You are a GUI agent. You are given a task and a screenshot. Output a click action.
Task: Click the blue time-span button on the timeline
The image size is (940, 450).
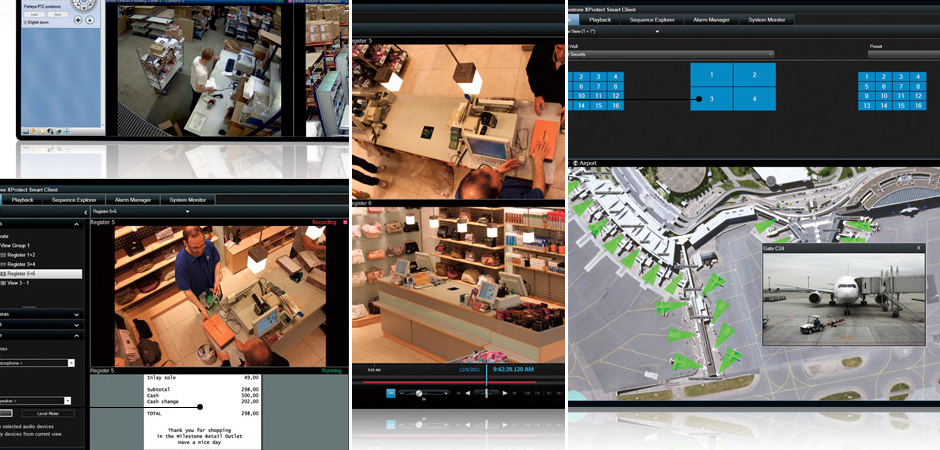391,393
